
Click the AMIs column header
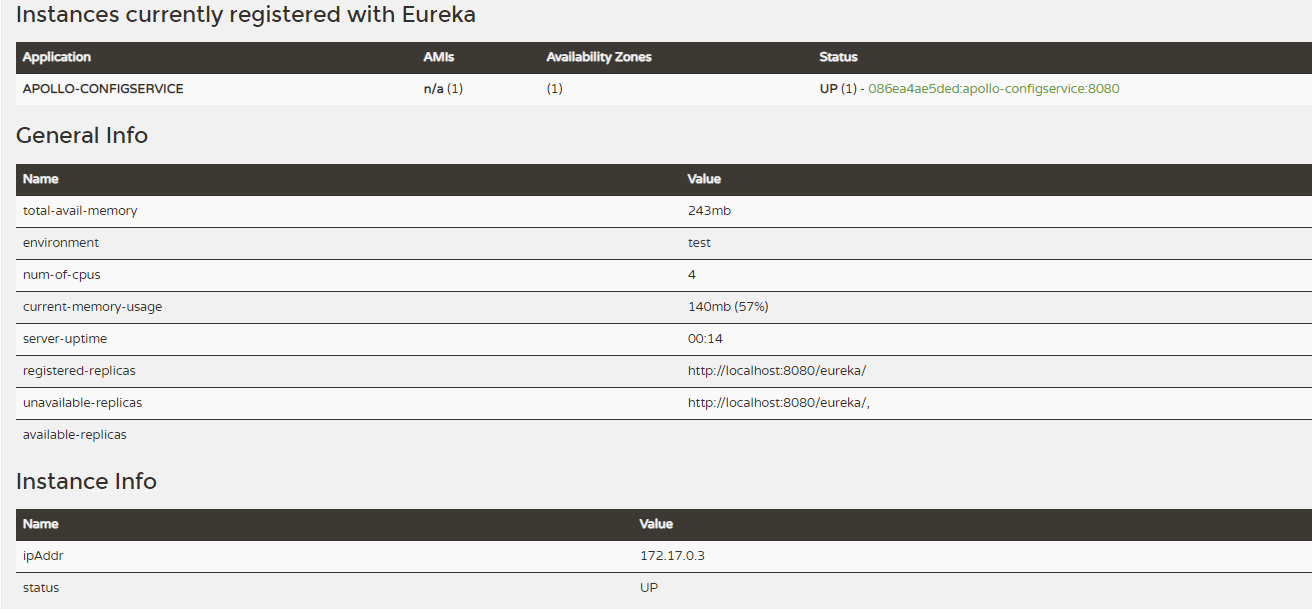438,57
